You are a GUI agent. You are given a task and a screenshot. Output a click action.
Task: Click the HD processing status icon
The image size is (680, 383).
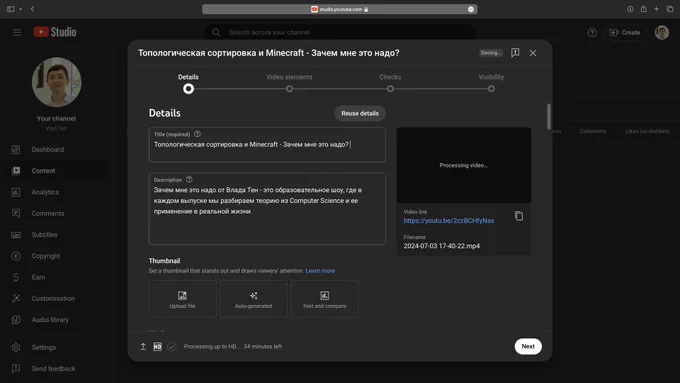coord(157,347)
